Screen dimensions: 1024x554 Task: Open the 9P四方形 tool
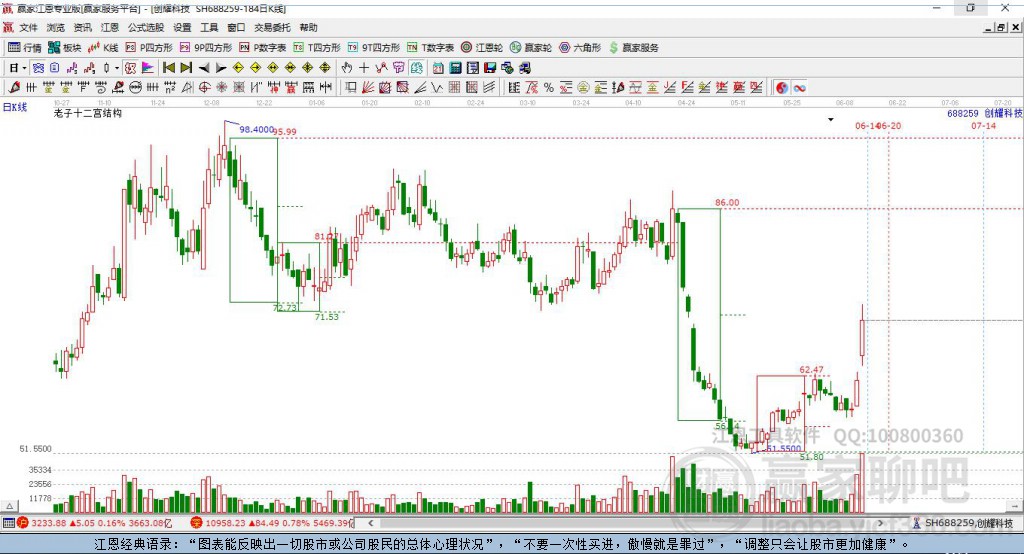(206, 48)
